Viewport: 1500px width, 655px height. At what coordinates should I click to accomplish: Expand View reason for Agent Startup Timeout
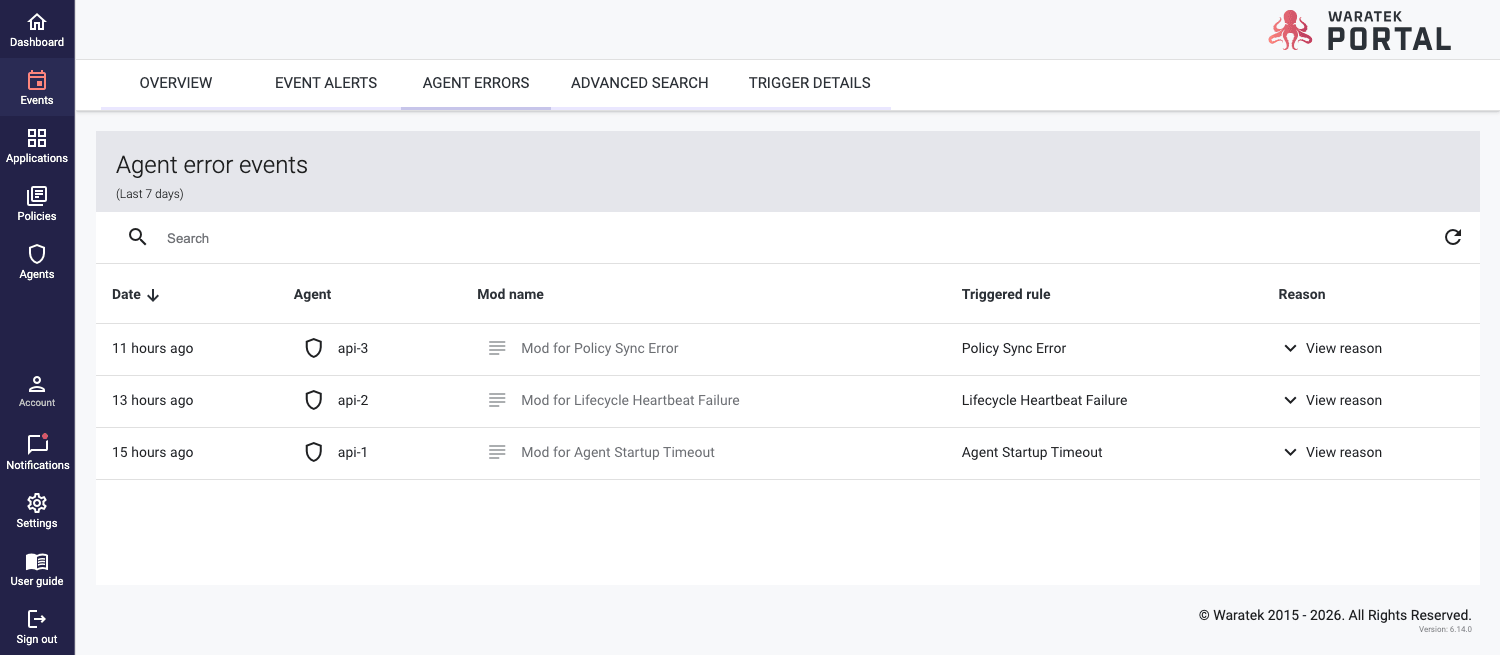coord(1332,452)
